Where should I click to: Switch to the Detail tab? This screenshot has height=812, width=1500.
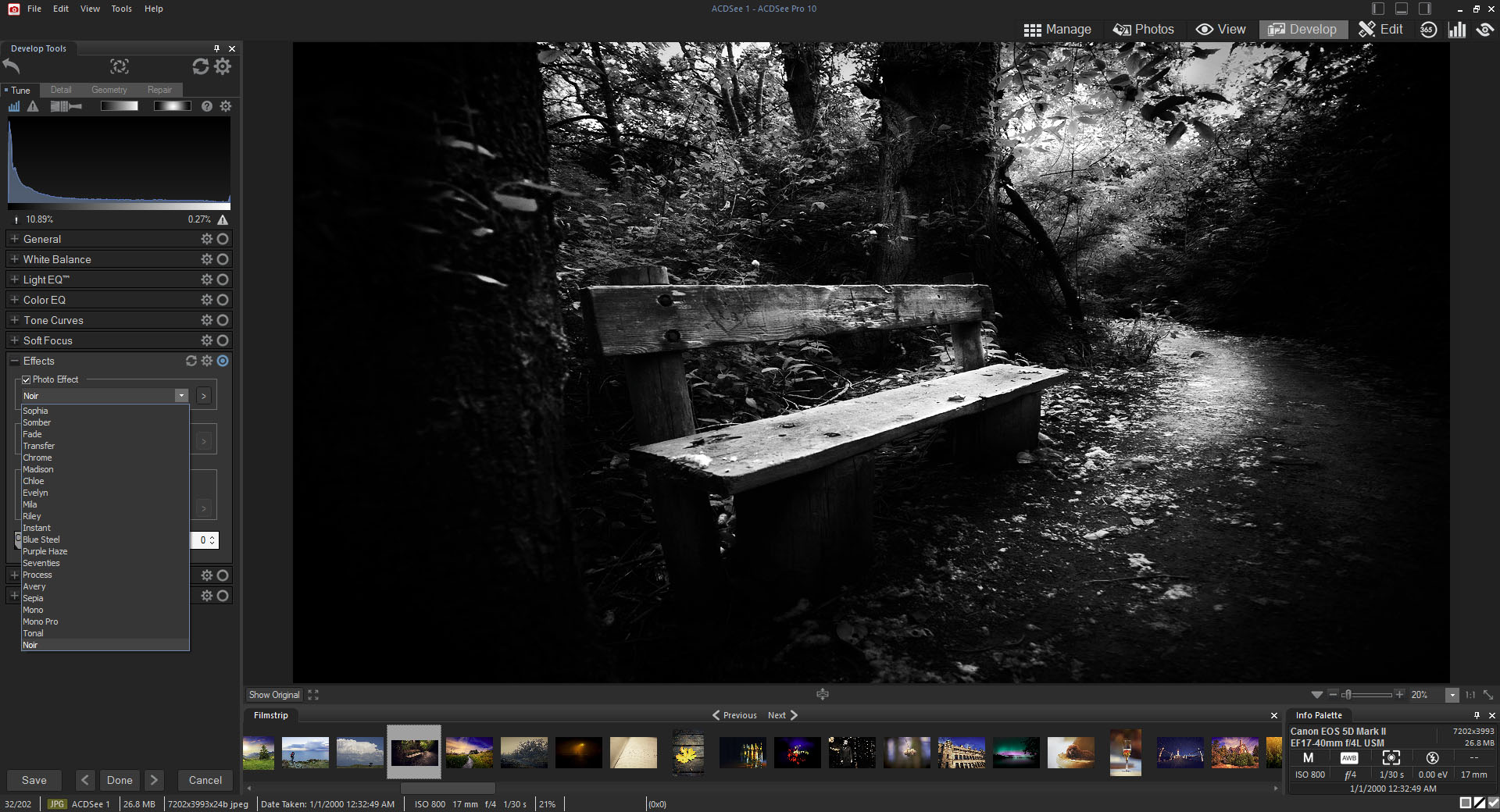(61, 90)
